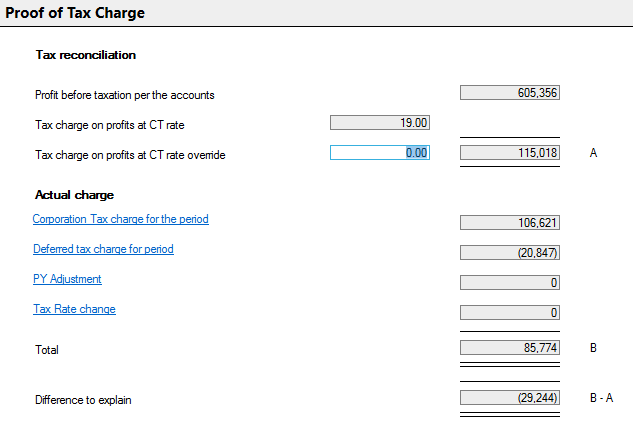This screenshot has height=423, width=633.
Task: Click the PY Adjustment value field
Action: [510, 283]
